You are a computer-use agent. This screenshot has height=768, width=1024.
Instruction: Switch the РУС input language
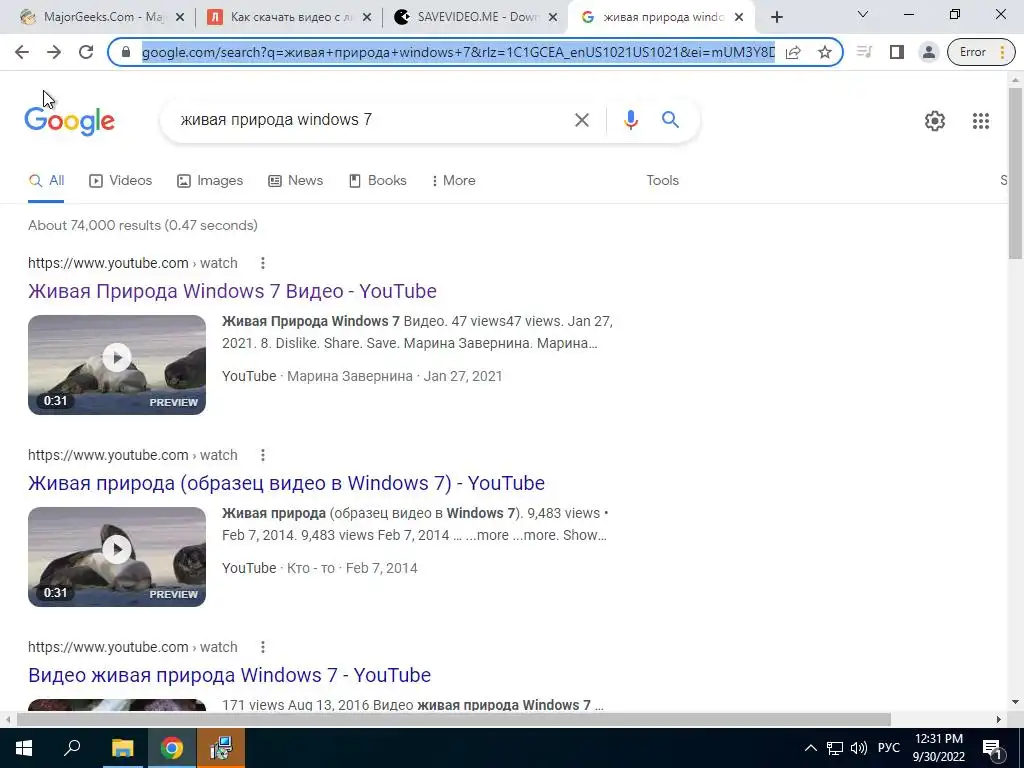click(x=888, y=748)
